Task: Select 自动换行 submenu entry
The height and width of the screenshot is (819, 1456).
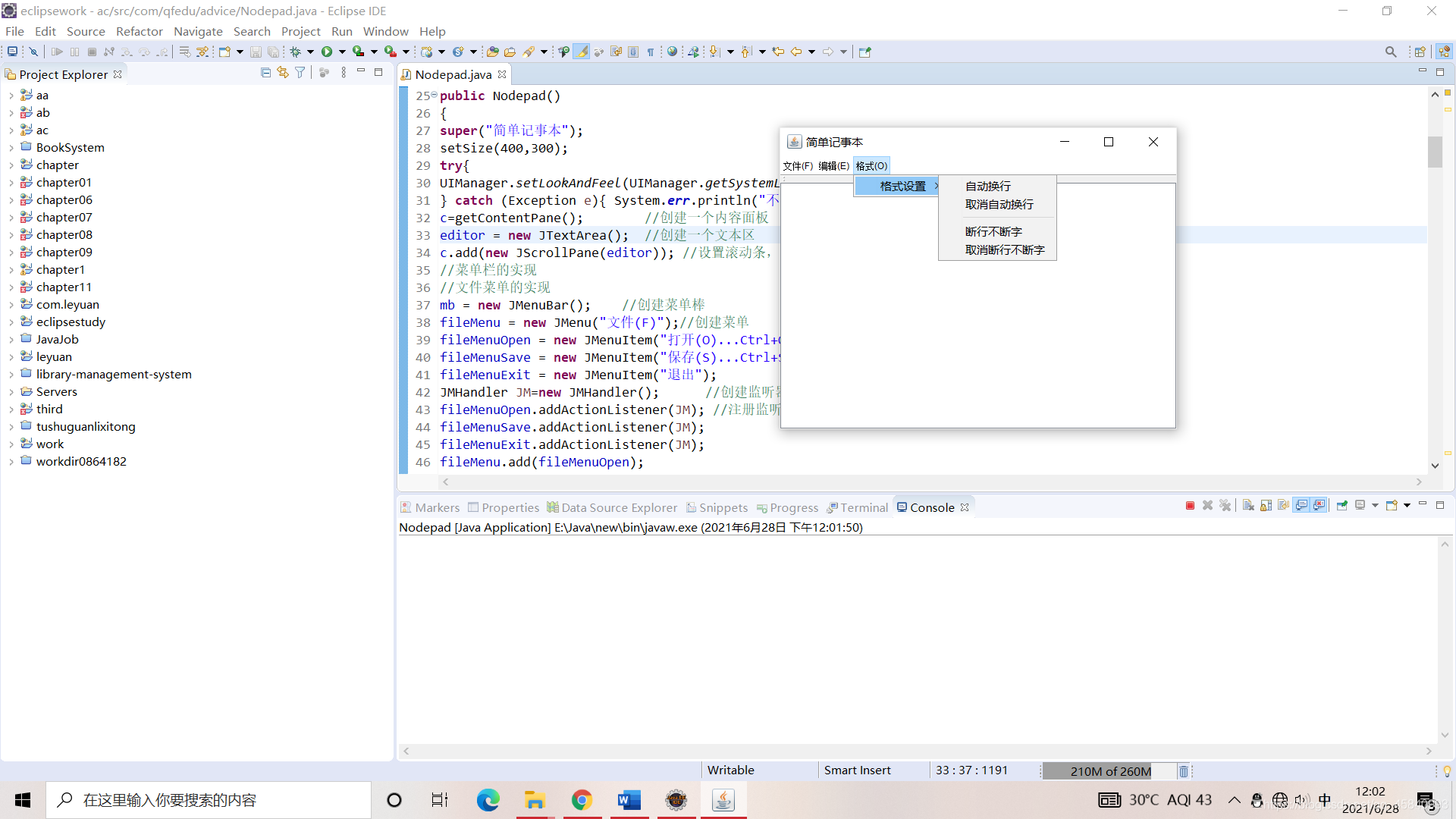Action: click(x=997, y=187)
